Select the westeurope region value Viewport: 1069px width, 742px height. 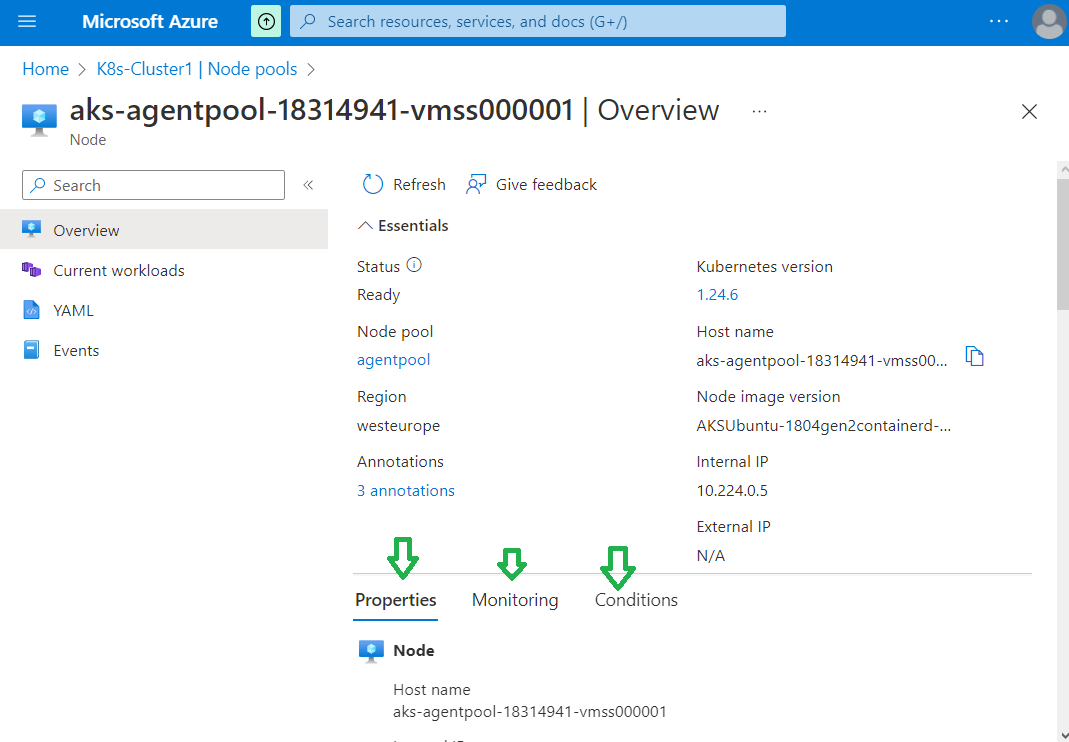click(398, 426)
